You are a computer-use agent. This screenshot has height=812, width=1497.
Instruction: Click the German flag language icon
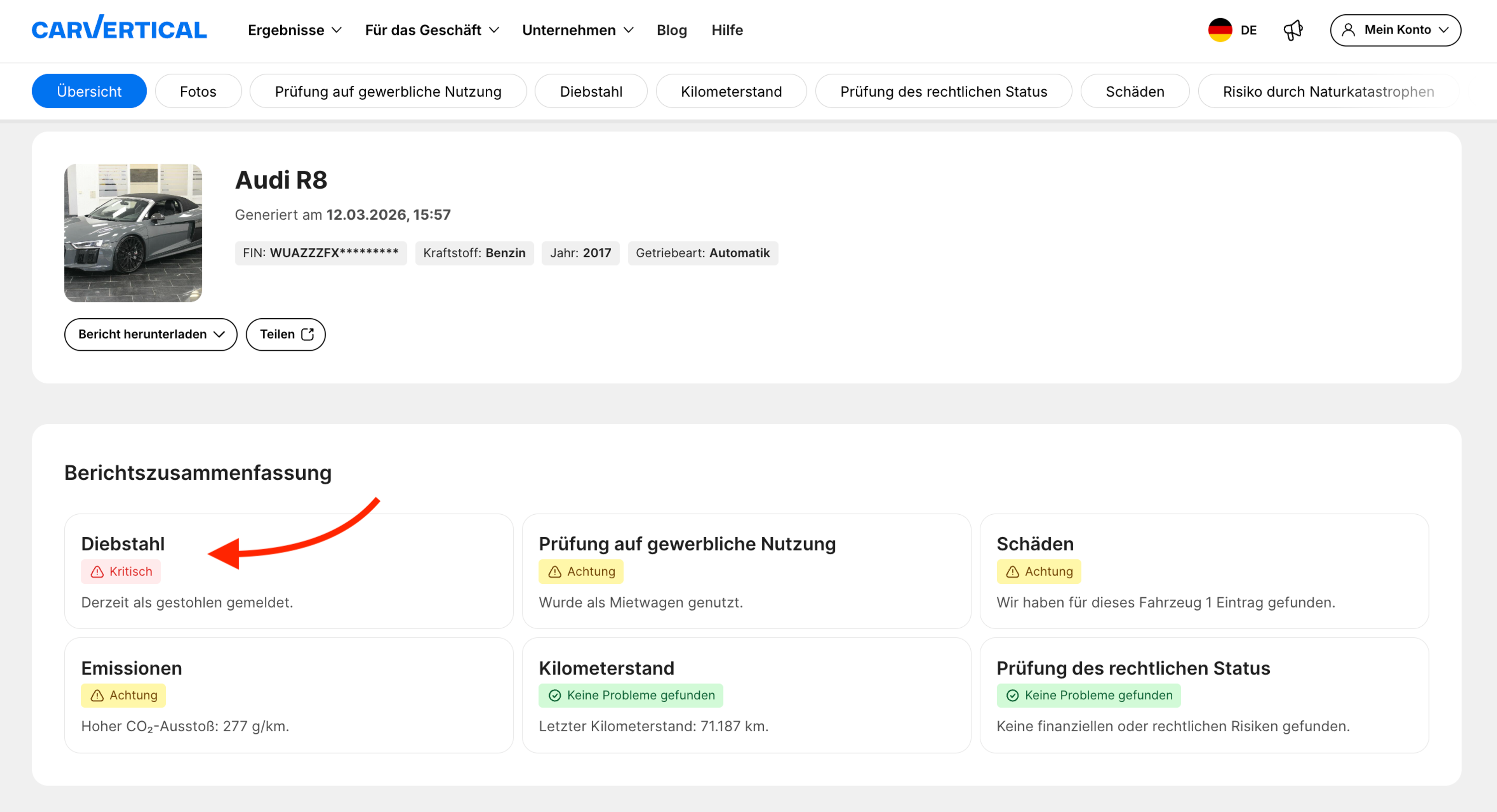coord(1220,30)
